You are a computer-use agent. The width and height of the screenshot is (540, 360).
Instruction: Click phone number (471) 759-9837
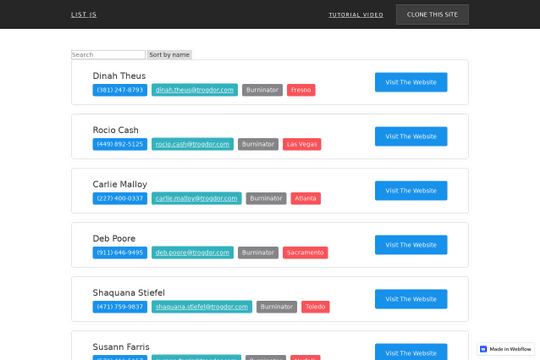[x=120, y=307]
